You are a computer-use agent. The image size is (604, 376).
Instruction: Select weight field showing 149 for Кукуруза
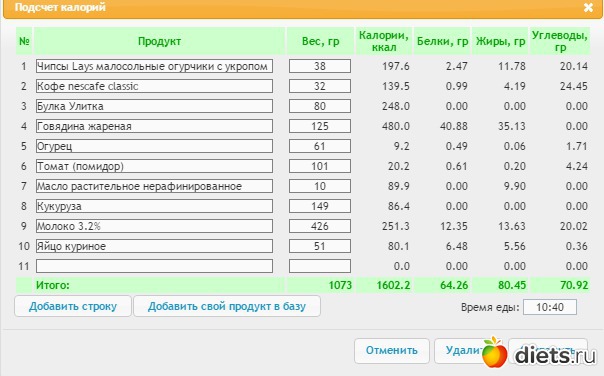point(320,206)
